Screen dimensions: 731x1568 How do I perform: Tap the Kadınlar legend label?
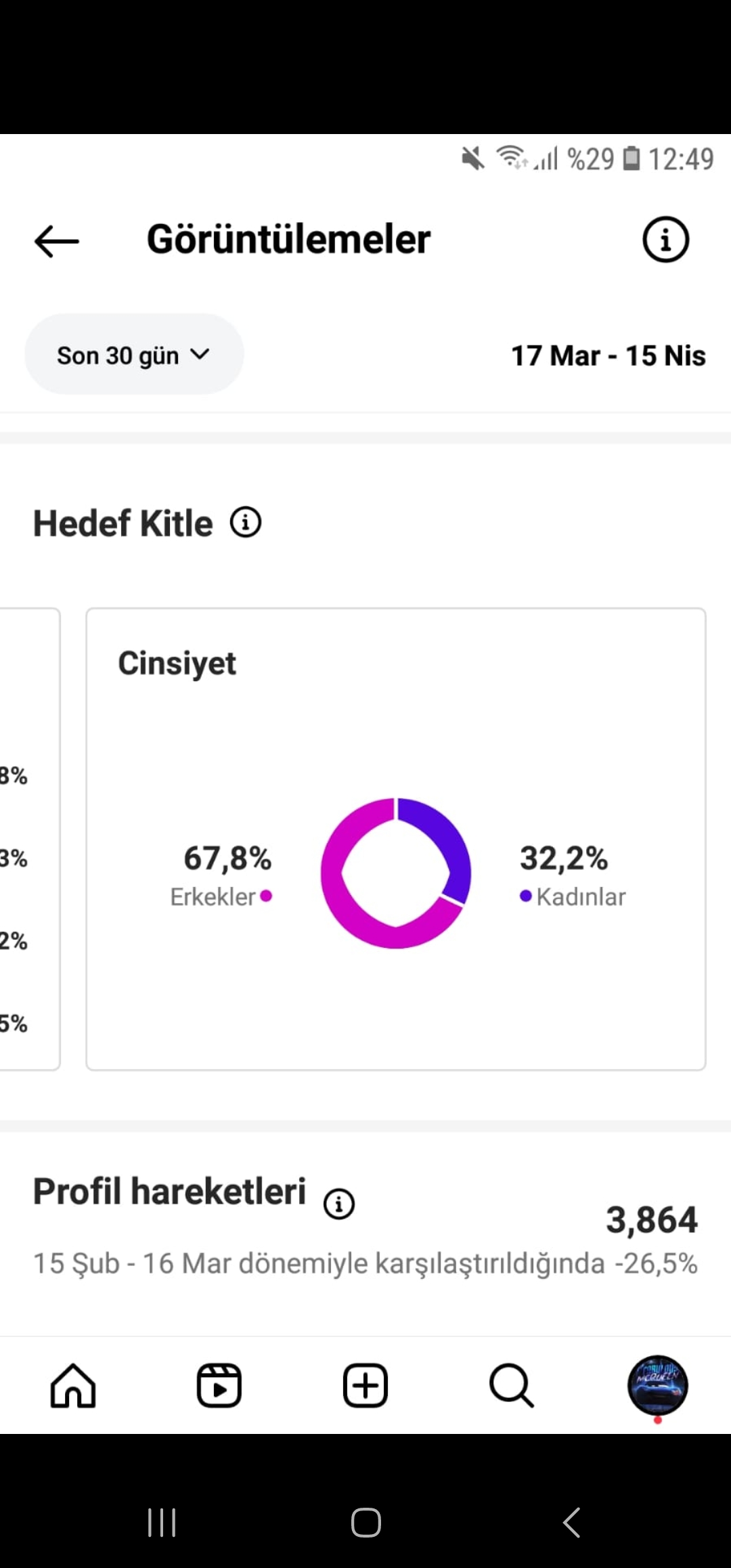581,896
